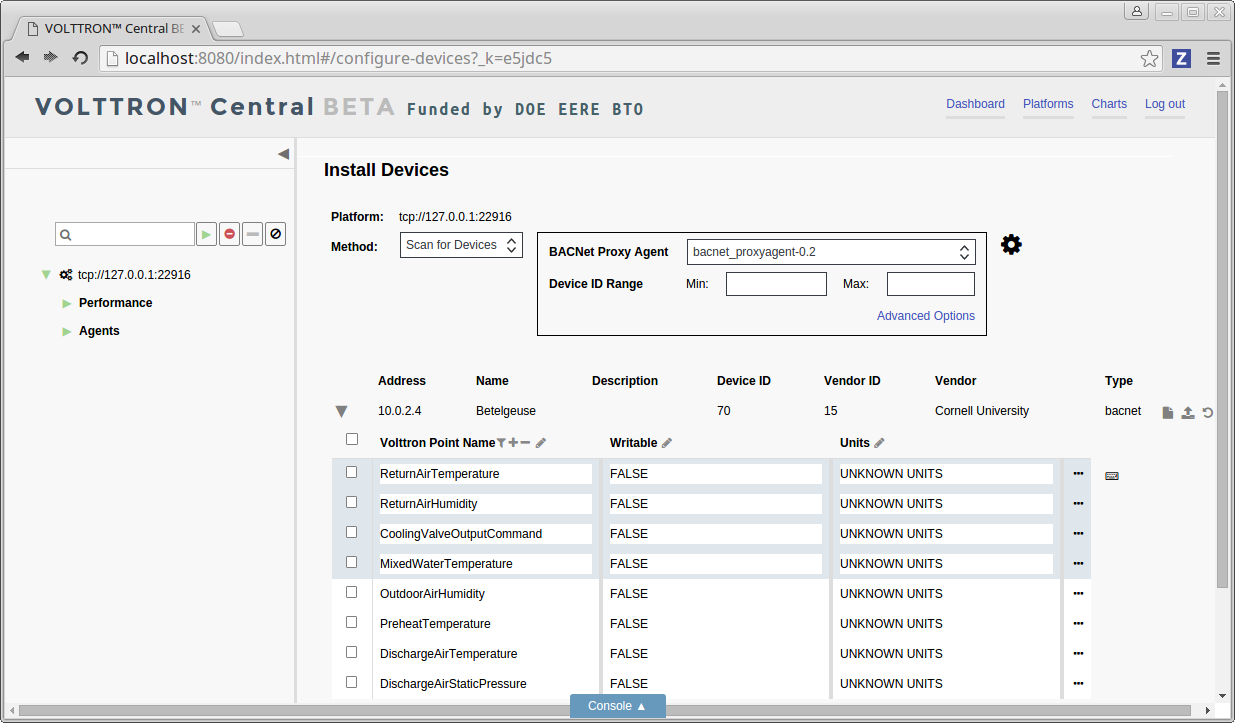
Task: Open the ellipsis menu for ReturnAirTemperature row
Action: (x=1078, y=474)
